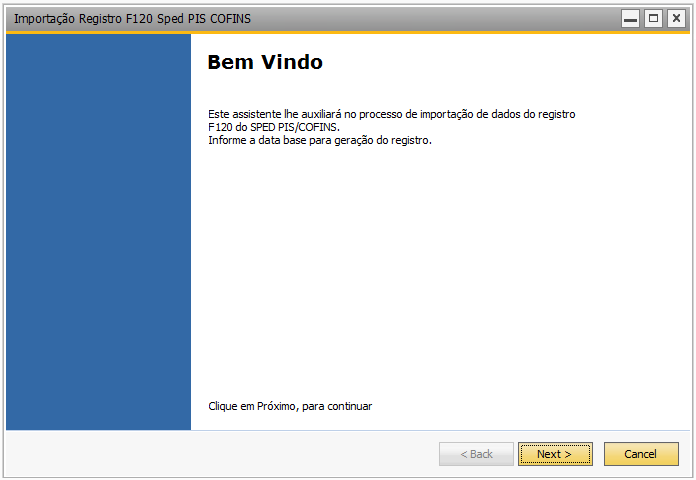Close the wizard with the X icon
Viewport: 696px width, 480px height.
click(x=676, y=19)
